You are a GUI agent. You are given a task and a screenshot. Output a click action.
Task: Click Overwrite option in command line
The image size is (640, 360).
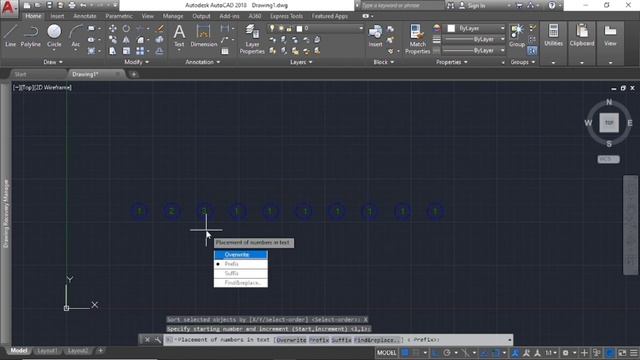pyautogui.click(x=291, y=340)
